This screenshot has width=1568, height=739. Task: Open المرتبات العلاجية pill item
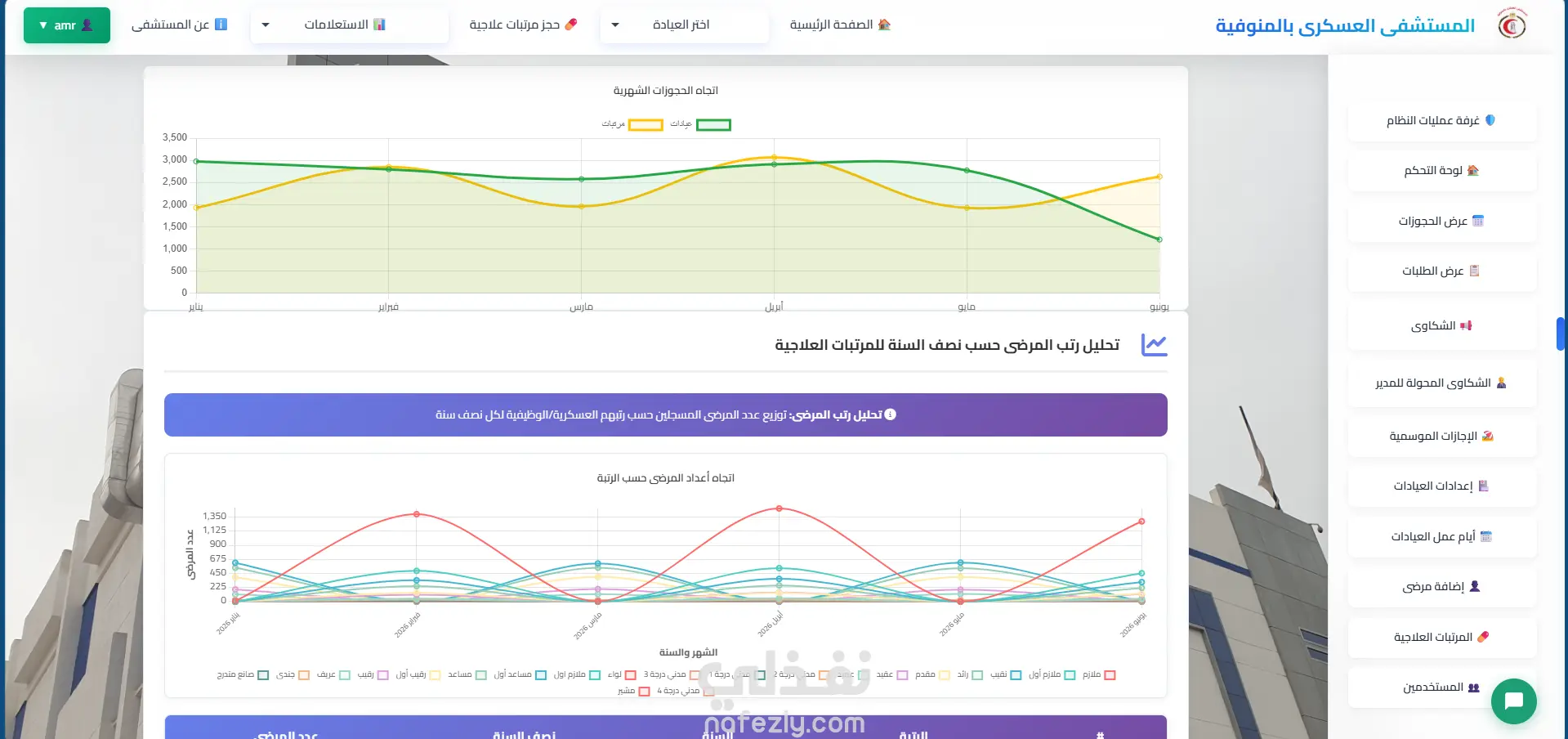click(x=1442, y=638)
